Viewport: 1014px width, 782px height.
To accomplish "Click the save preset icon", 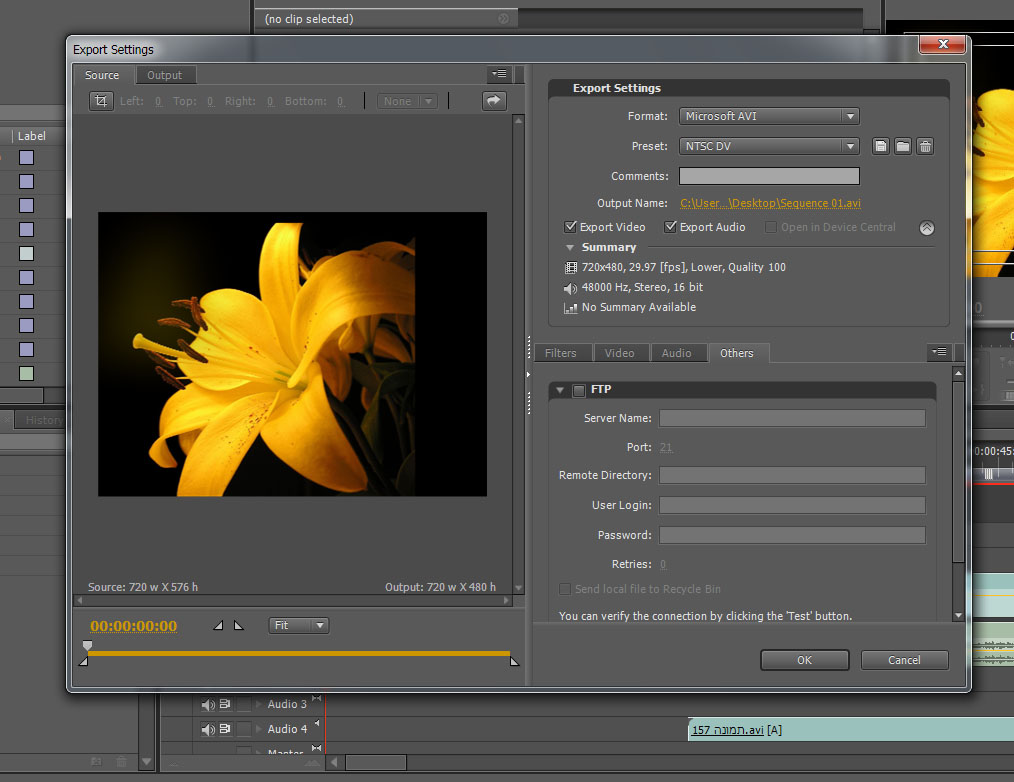I will (881, 146).
